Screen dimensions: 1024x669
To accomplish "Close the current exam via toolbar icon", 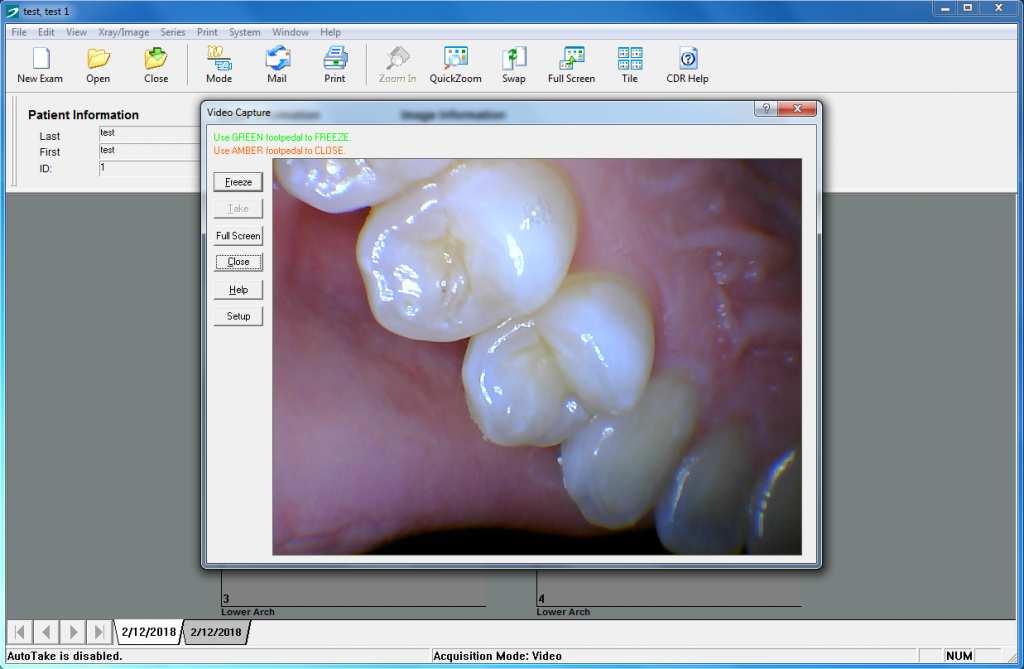I will [x=155, y=64].
